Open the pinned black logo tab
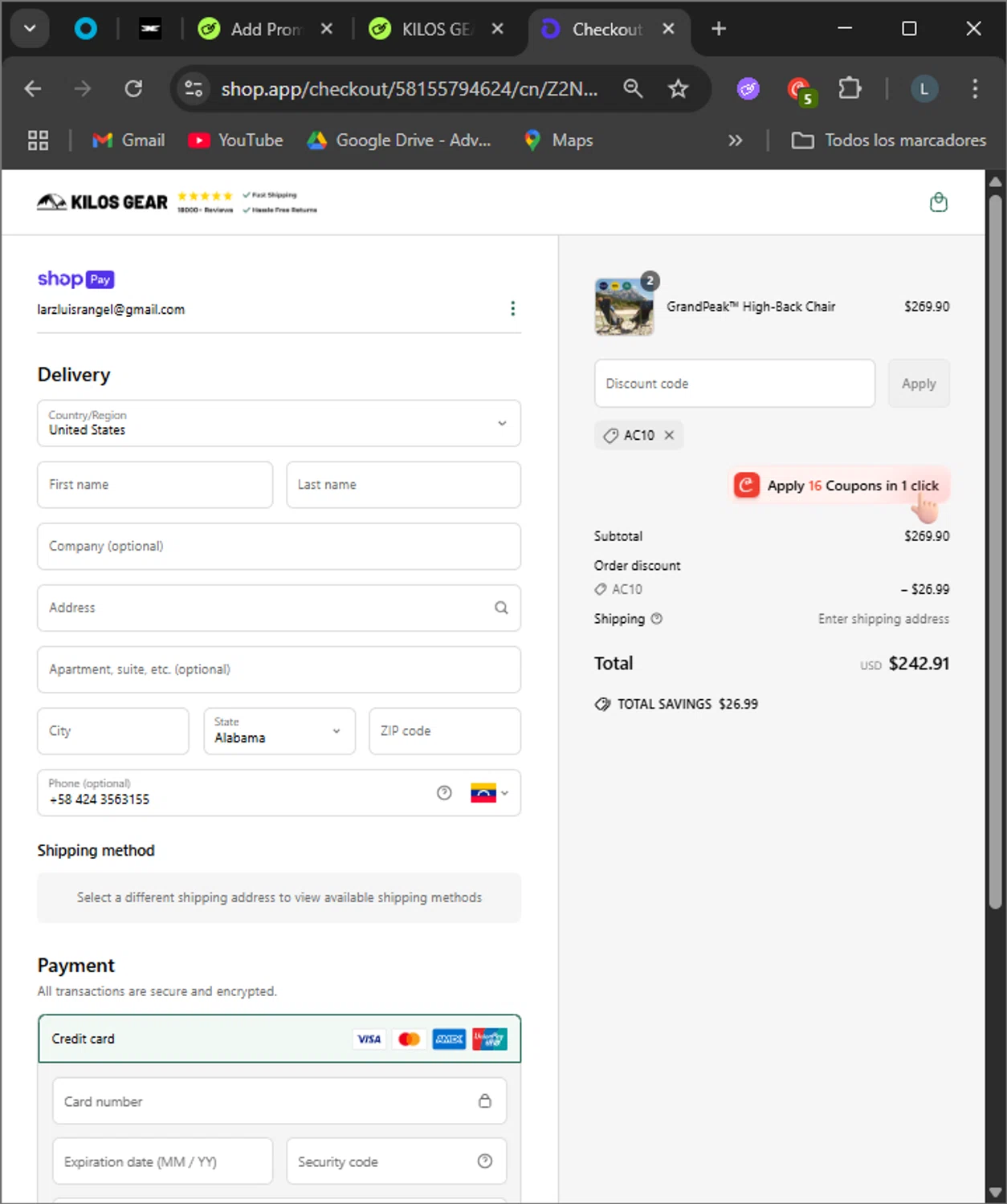This screenshot has height=1204, width=1007. pos(150,29)
